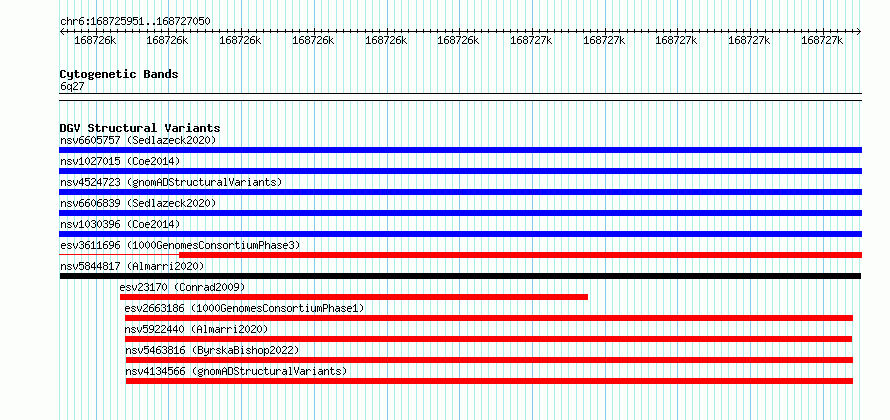Open the nsv1027015 (Coe2014) variant label

tap(120, 161)
